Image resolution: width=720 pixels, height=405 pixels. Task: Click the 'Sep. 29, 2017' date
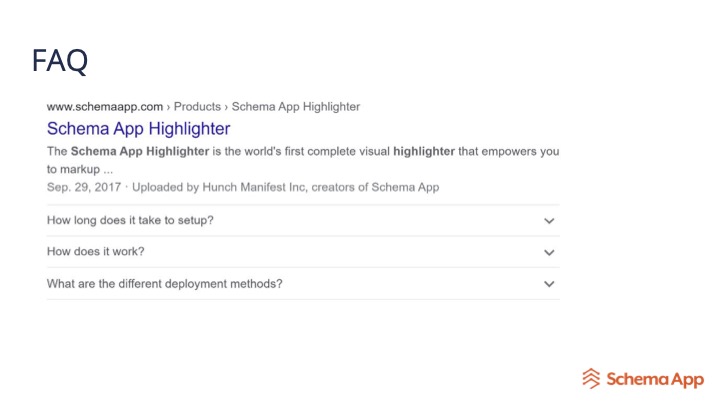pyautogui.click(x=84, y=187)
